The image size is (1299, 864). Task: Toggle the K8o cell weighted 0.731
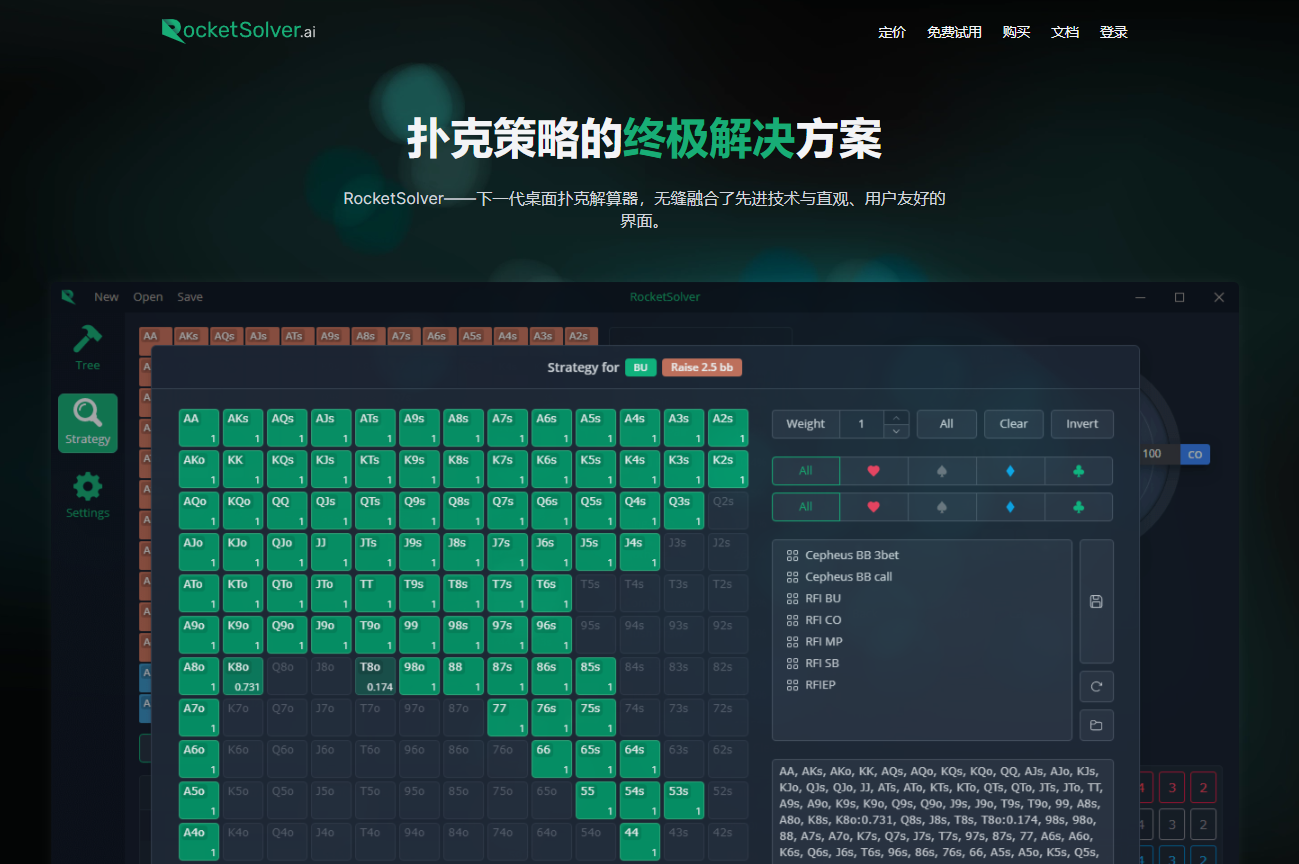pos(242,676)
